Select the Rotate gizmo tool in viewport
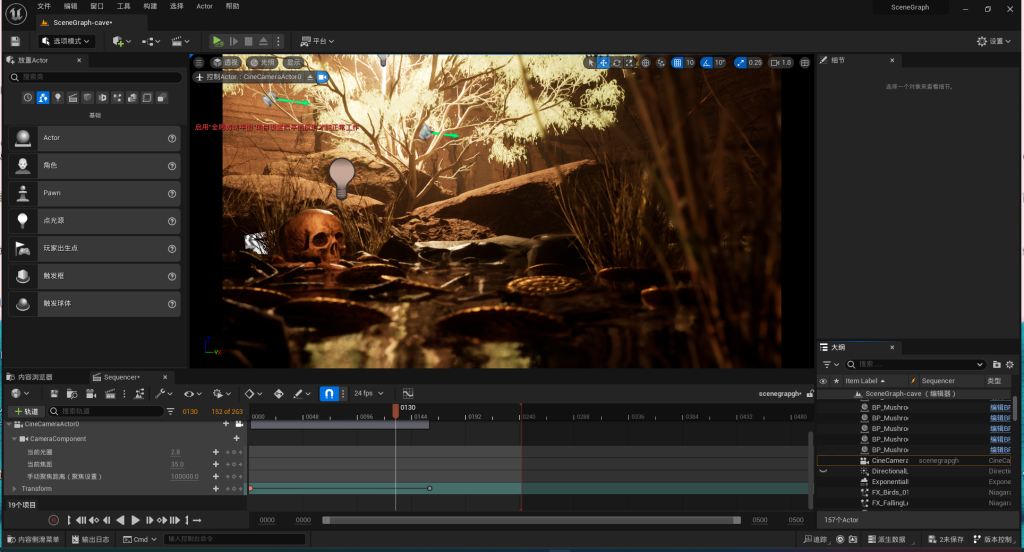Screen dimensions: 1024x552 tap(616, 63)
